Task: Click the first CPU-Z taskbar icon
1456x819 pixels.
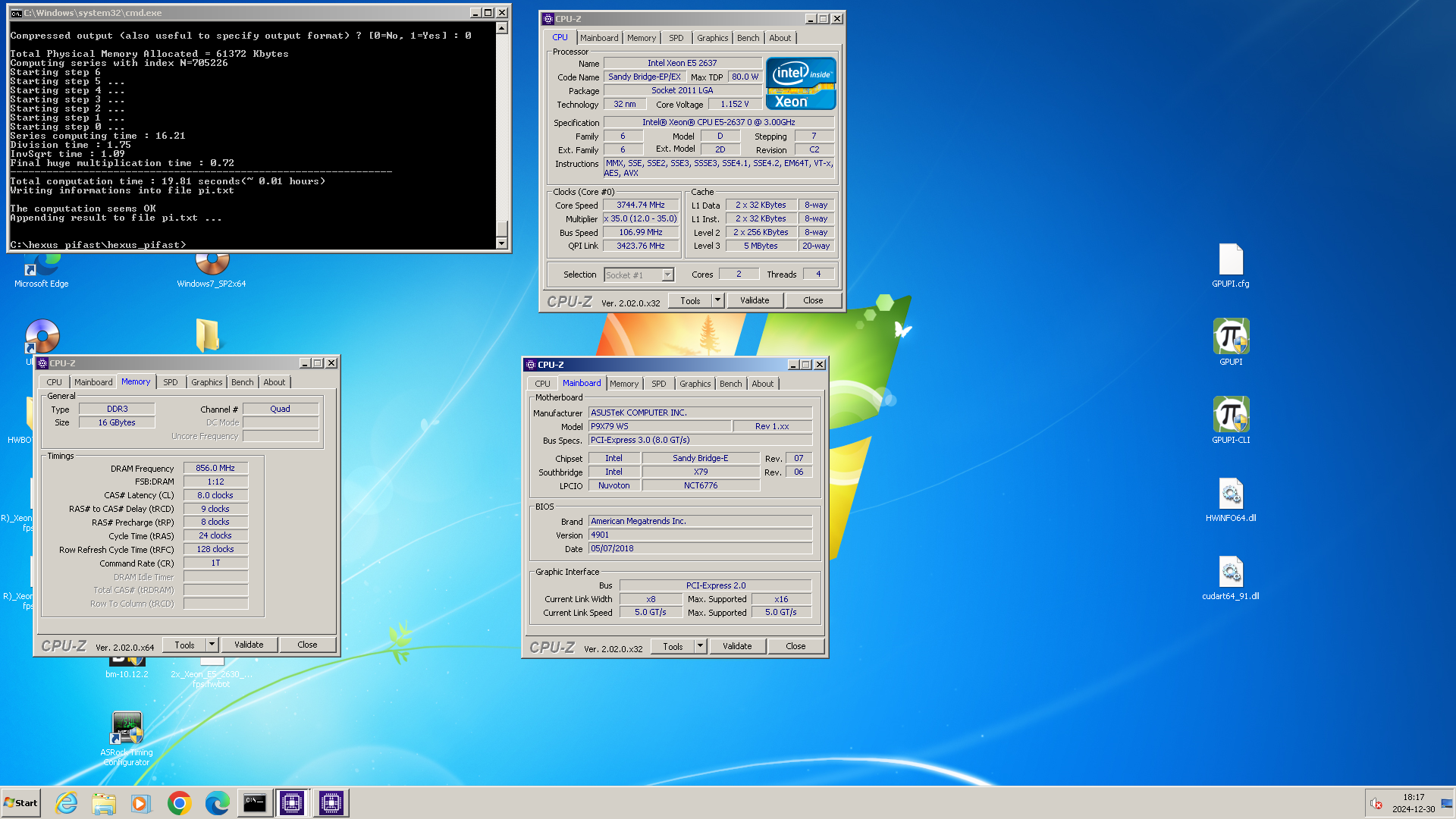Action: point(292,803)
